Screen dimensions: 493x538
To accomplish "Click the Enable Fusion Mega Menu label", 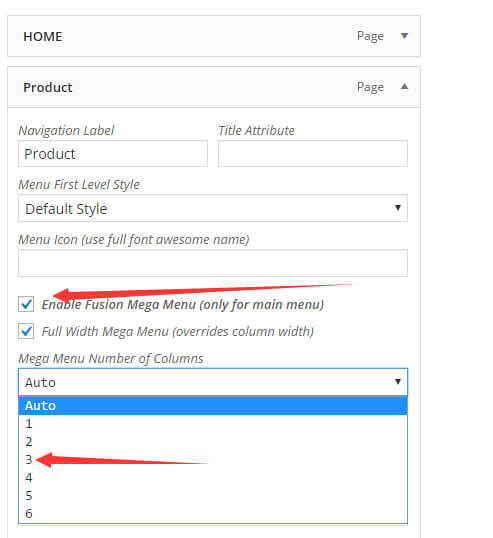I will click(x=183, y=305).
